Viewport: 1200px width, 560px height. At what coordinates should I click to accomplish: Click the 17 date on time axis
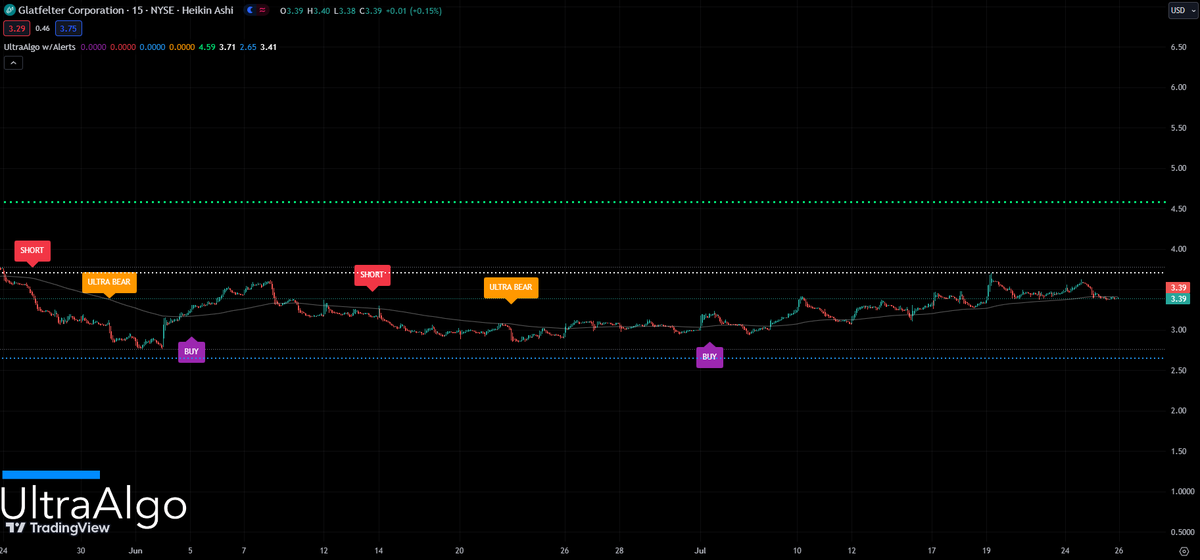point(932,551)
